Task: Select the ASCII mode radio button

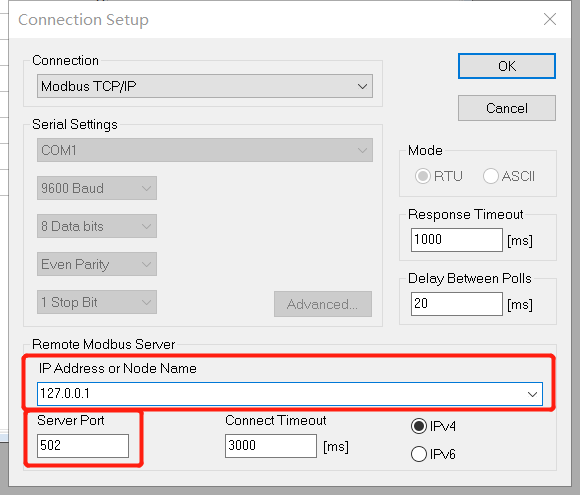Action: pos(490,176)
